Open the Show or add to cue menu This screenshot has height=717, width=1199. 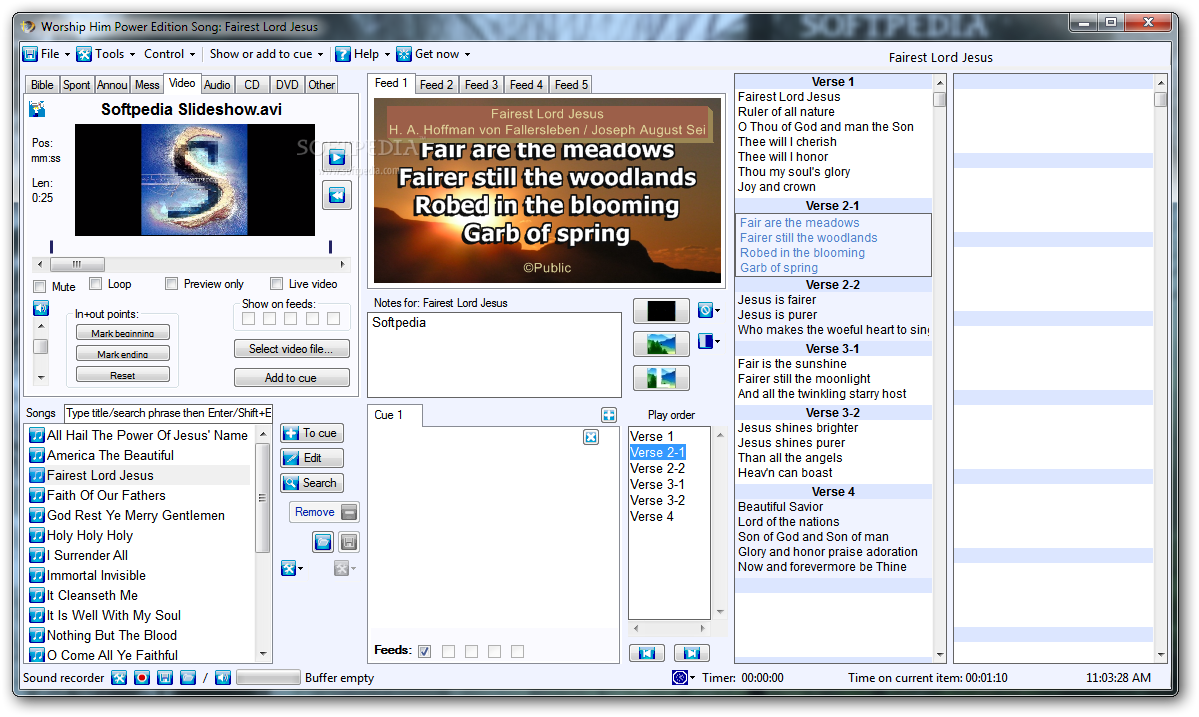(266, 54)
